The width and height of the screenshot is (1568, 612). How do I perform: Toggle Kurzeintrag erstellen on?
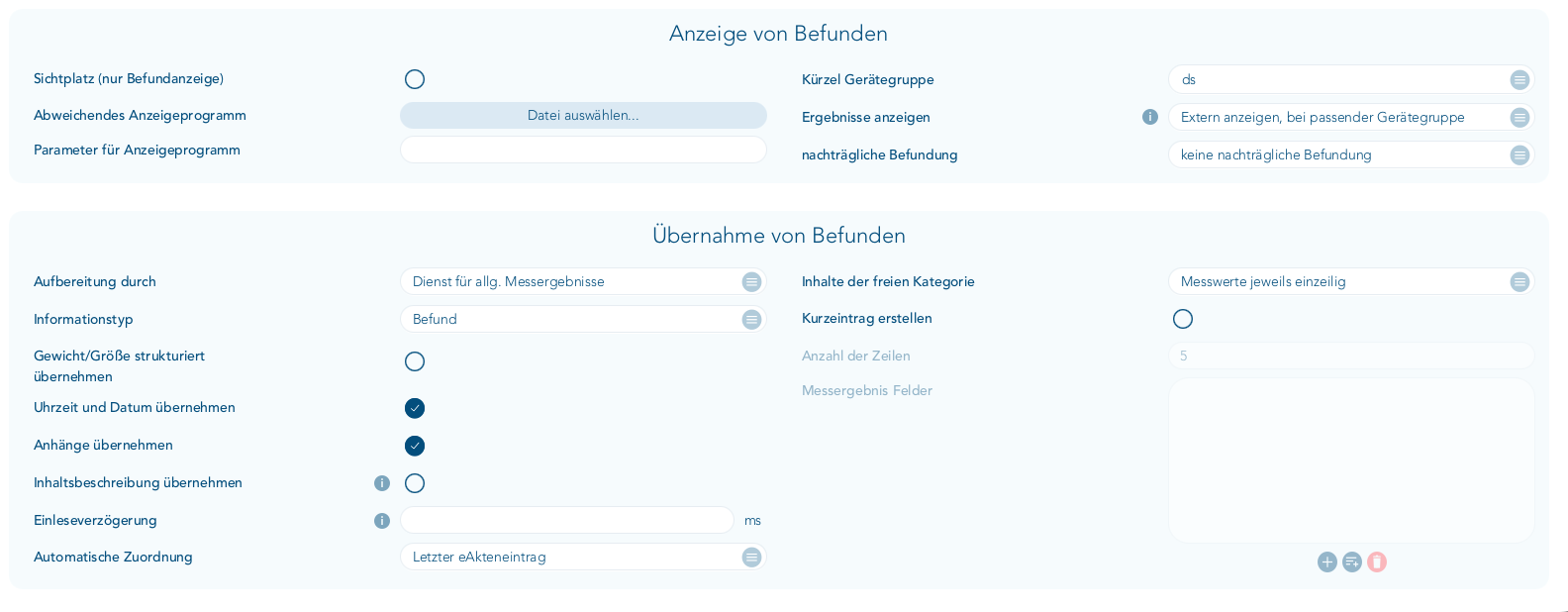click(x=1183, y=319)
